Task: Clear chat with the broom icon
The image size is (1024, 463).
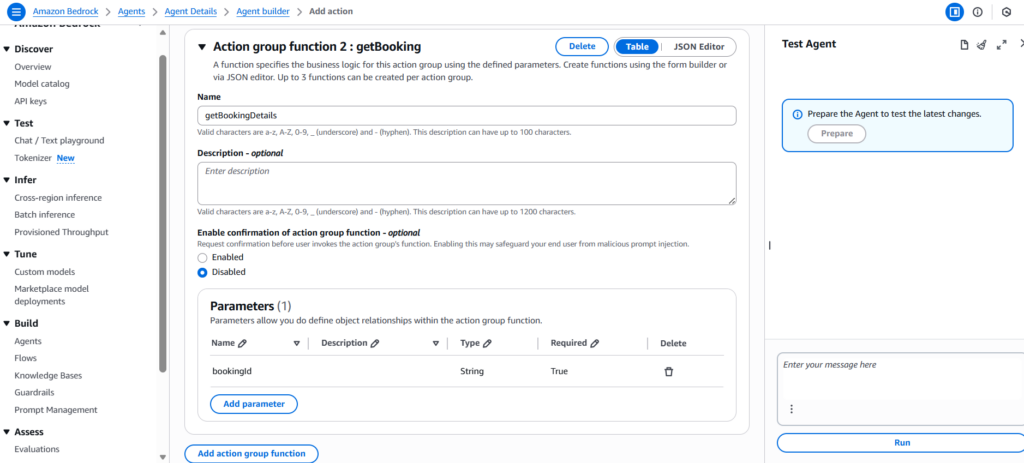Action: pyautogui.click(x=982, y=45)
